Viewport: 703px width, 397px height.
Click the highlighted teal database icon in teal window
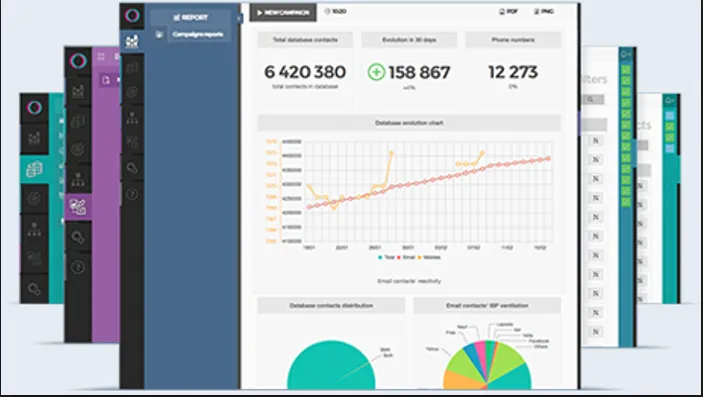(34, 169)
